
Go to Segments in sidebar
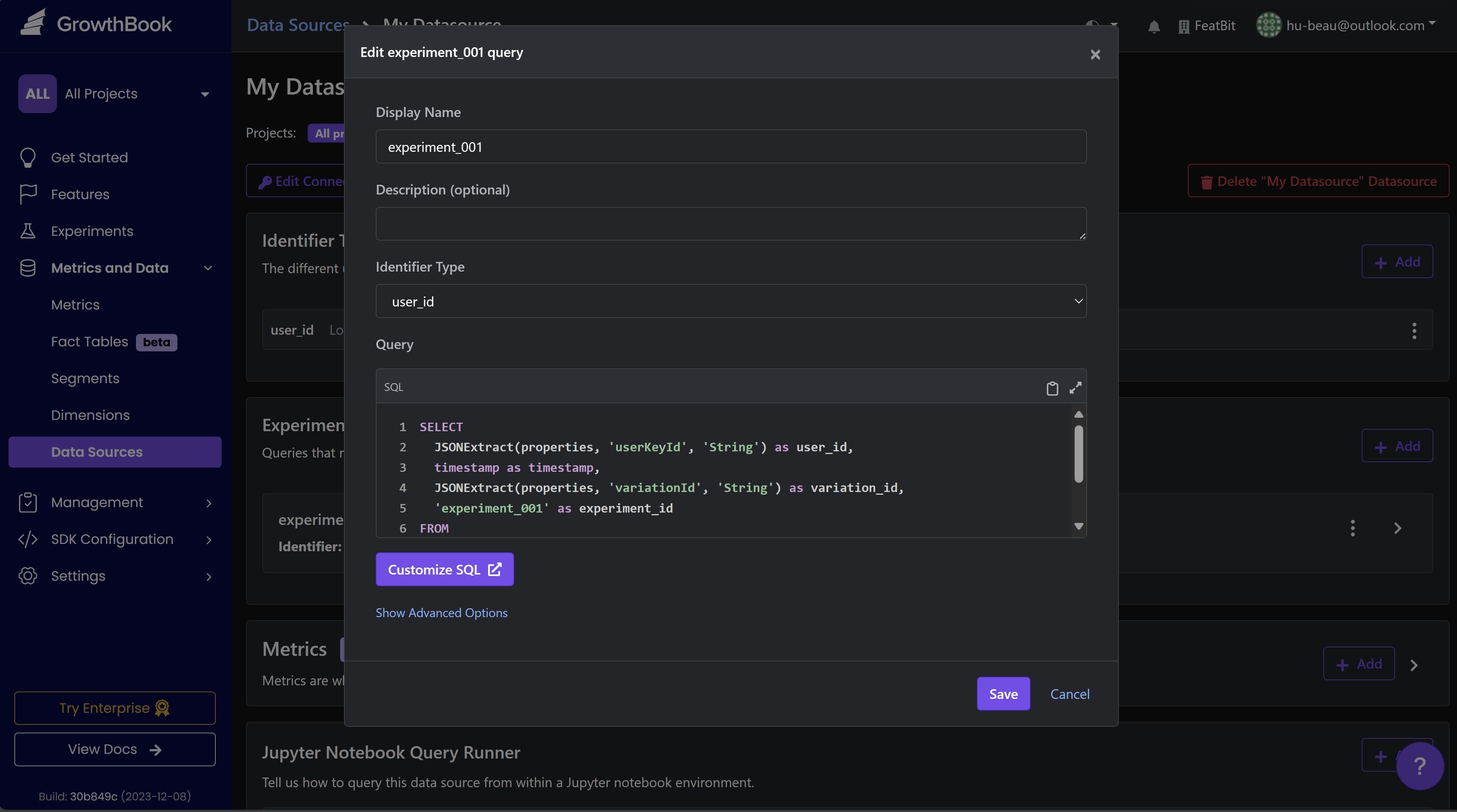85,378
